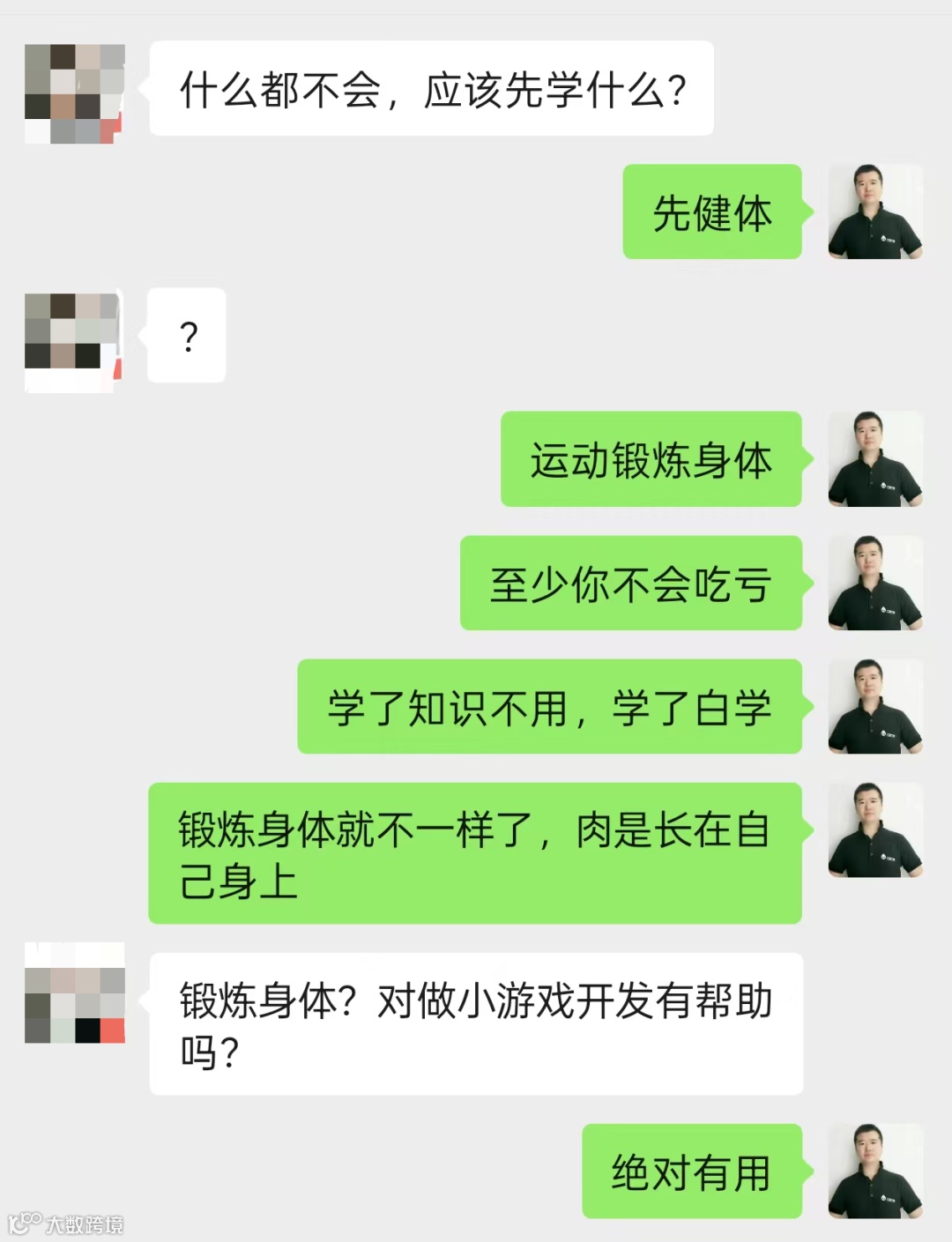The image size is (952, 1242).
Task: Tap profile photo next to "至少你不会吃亏"
Action: tap(875, 583)
